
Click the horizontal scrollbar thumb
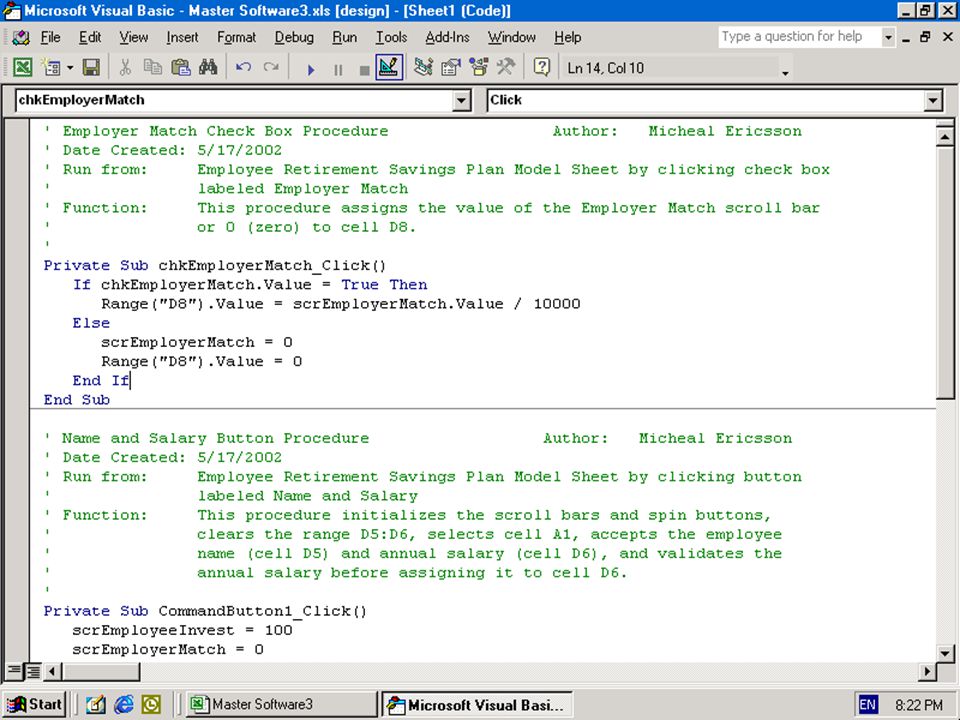(100, 672)
